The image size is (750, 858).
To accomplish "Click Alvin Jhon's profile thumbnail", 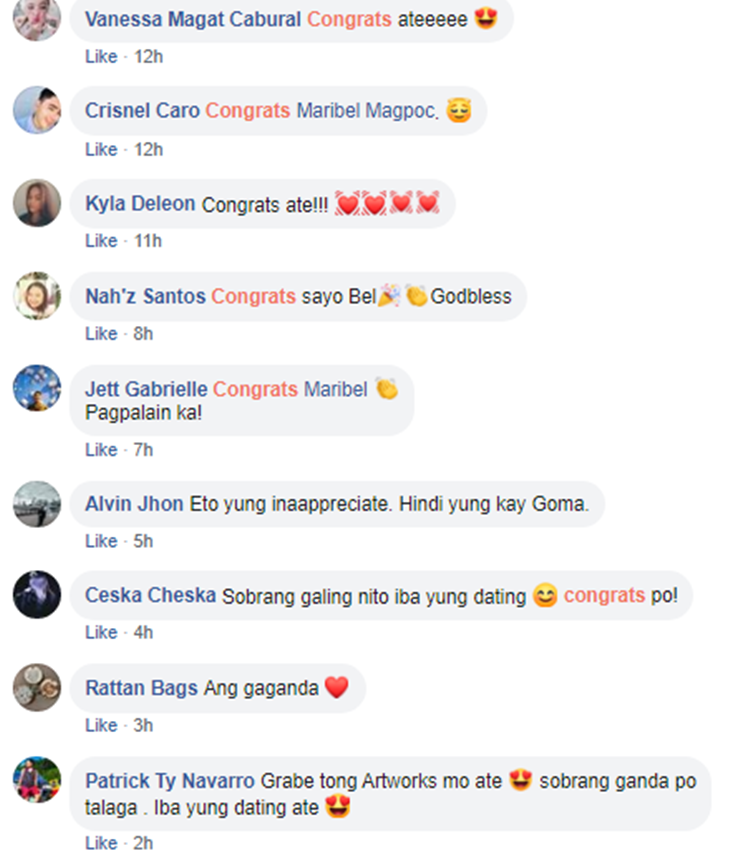I will click(37, 504).
